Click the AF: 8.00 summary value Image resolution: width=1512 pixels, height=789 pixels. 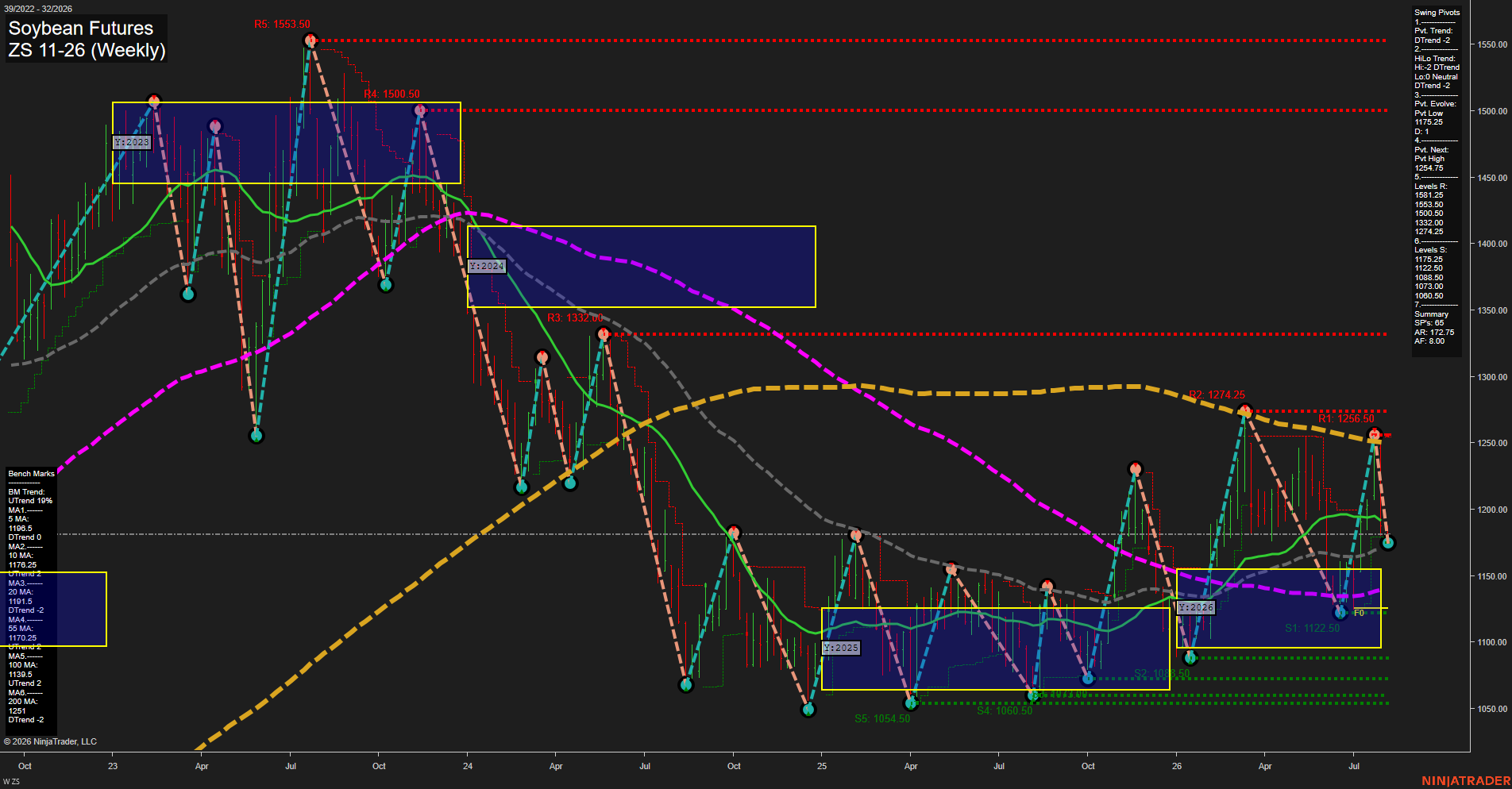1429,341
